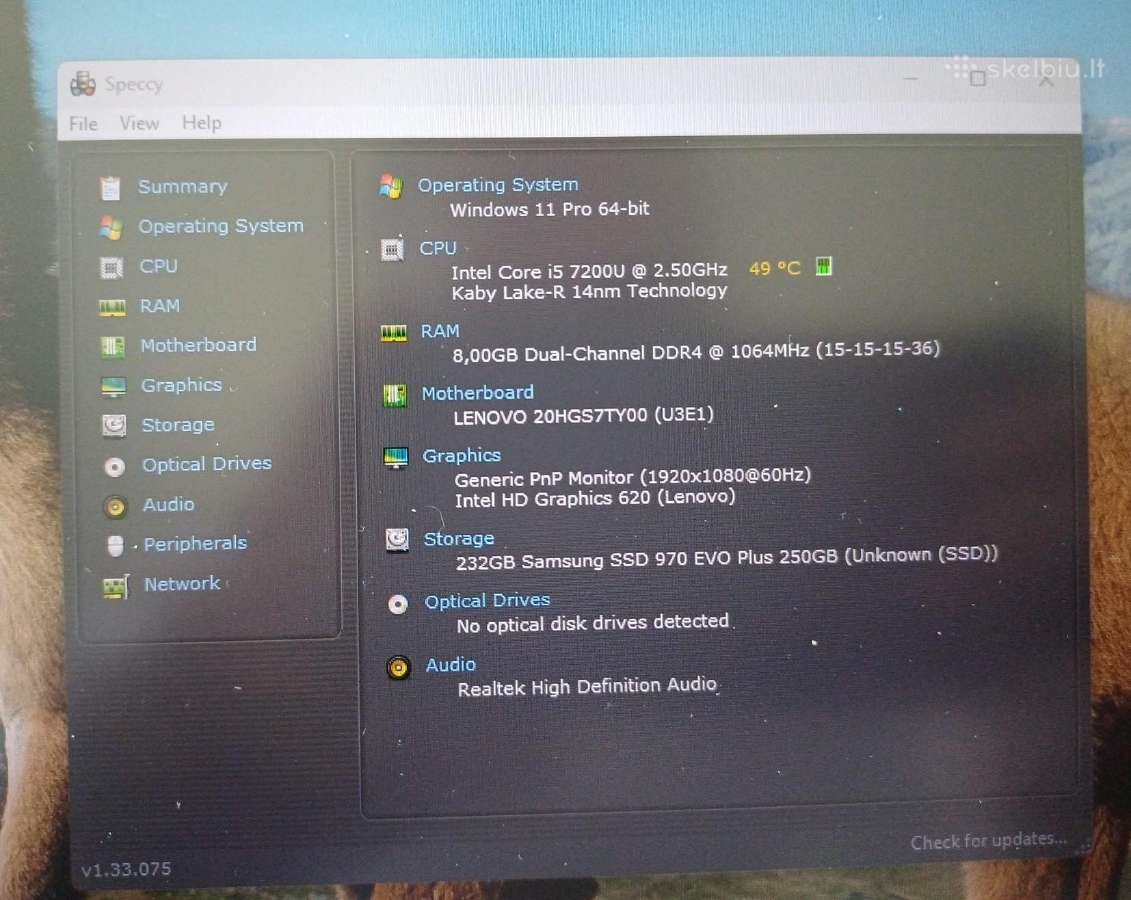View Optical Drives section from sidebar
The height and width of the screenshot is (900, 1131).
pyautogui.click(x=207, y=464)
